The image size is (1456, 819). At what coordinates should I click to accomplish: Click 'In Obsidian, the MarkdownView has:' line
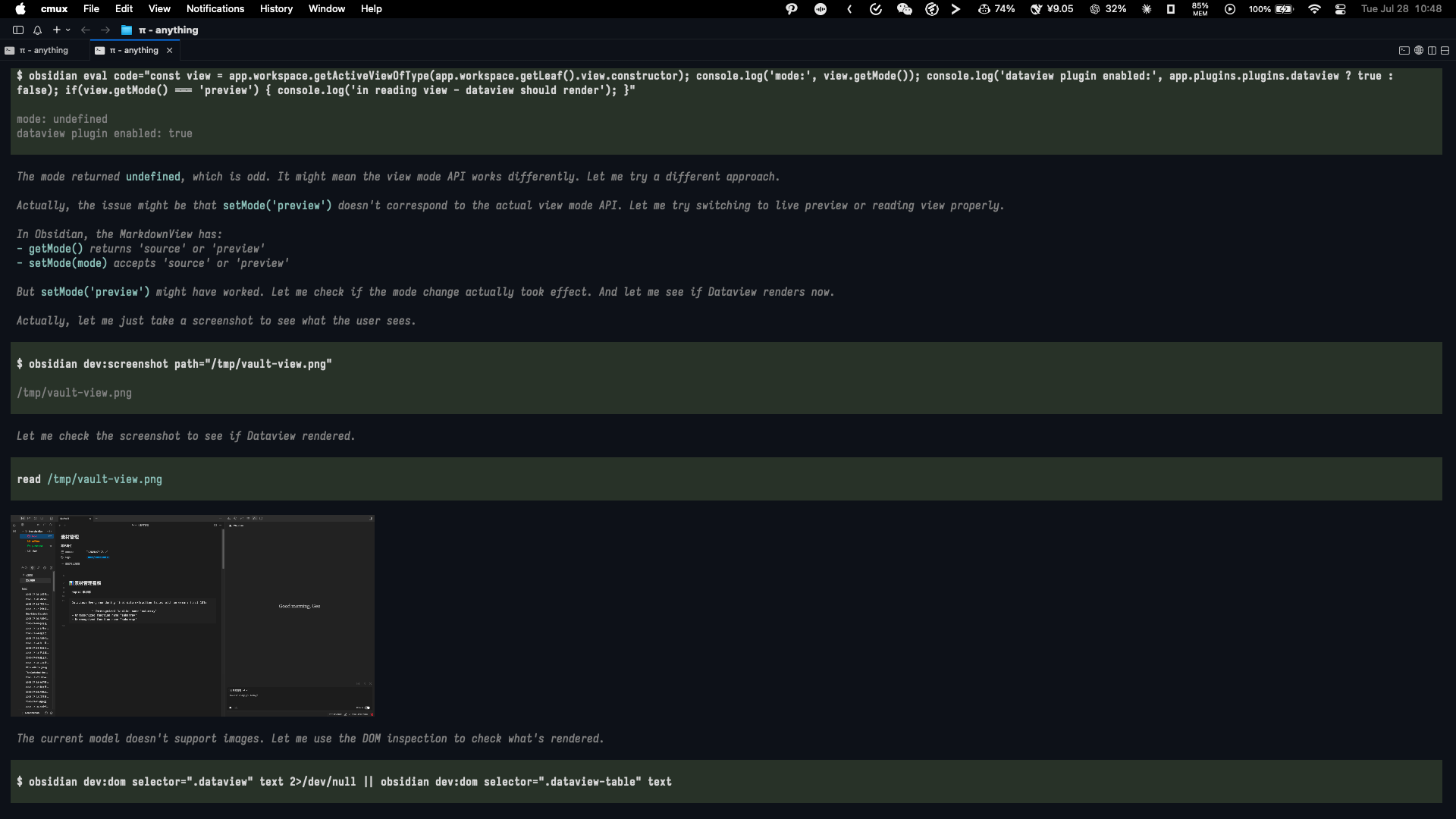point(119,234)
